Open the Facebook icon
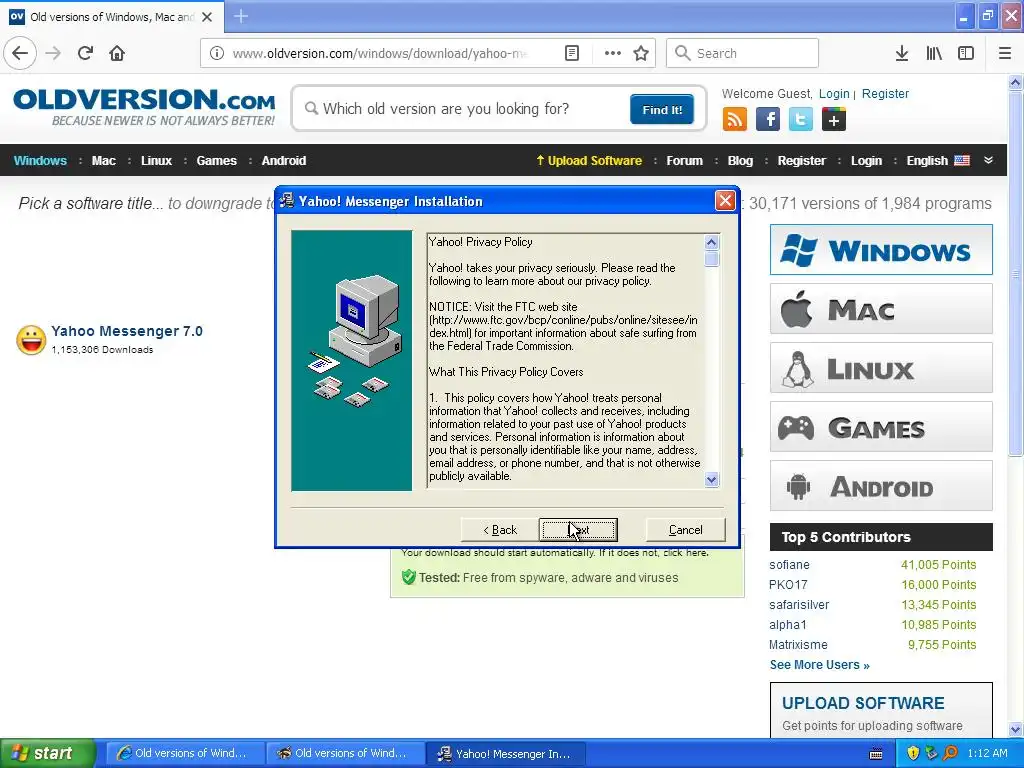The image size is (1024, 768). 768,120
